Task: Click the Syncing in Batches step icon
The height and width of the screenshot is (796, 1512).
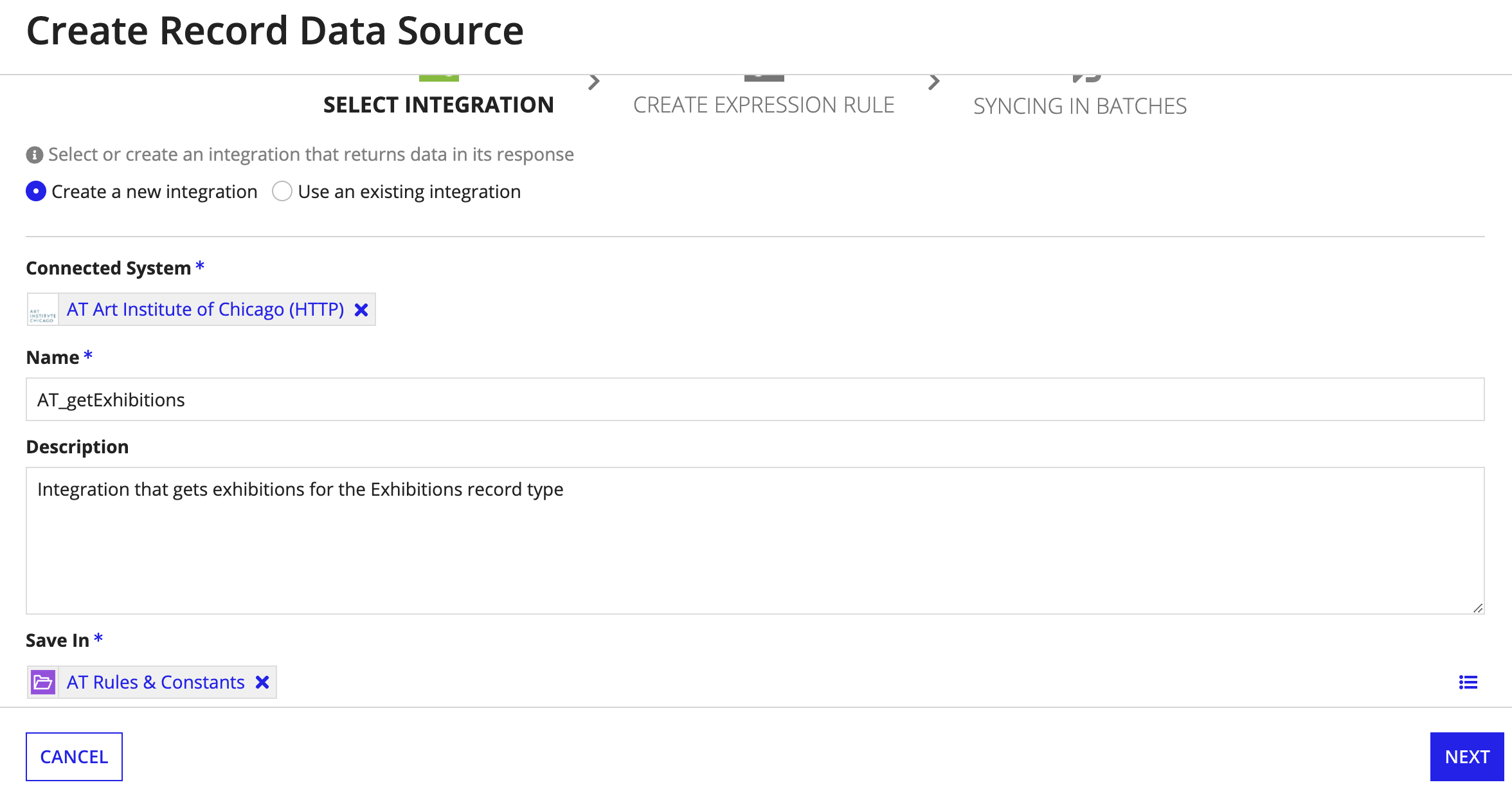Action: [1086, 78]
